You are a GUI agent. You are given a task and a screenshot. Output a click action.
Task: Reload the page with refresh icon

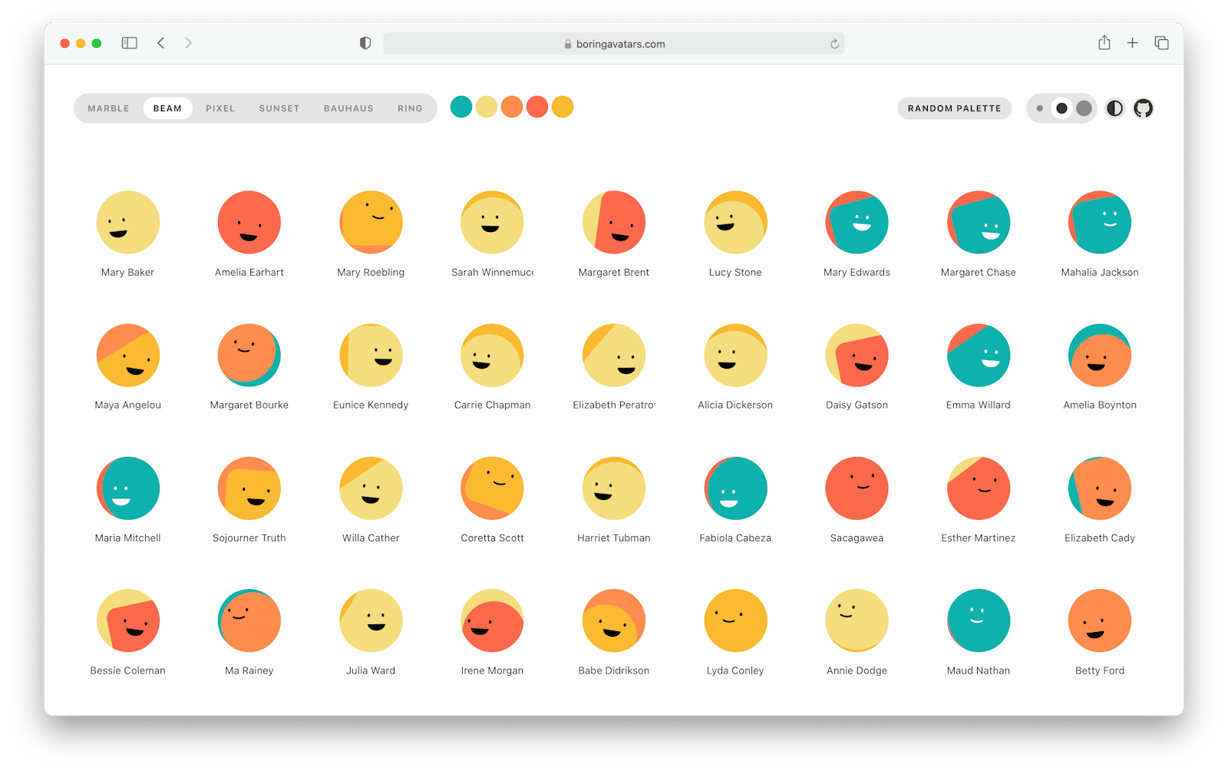pos(834,43)
